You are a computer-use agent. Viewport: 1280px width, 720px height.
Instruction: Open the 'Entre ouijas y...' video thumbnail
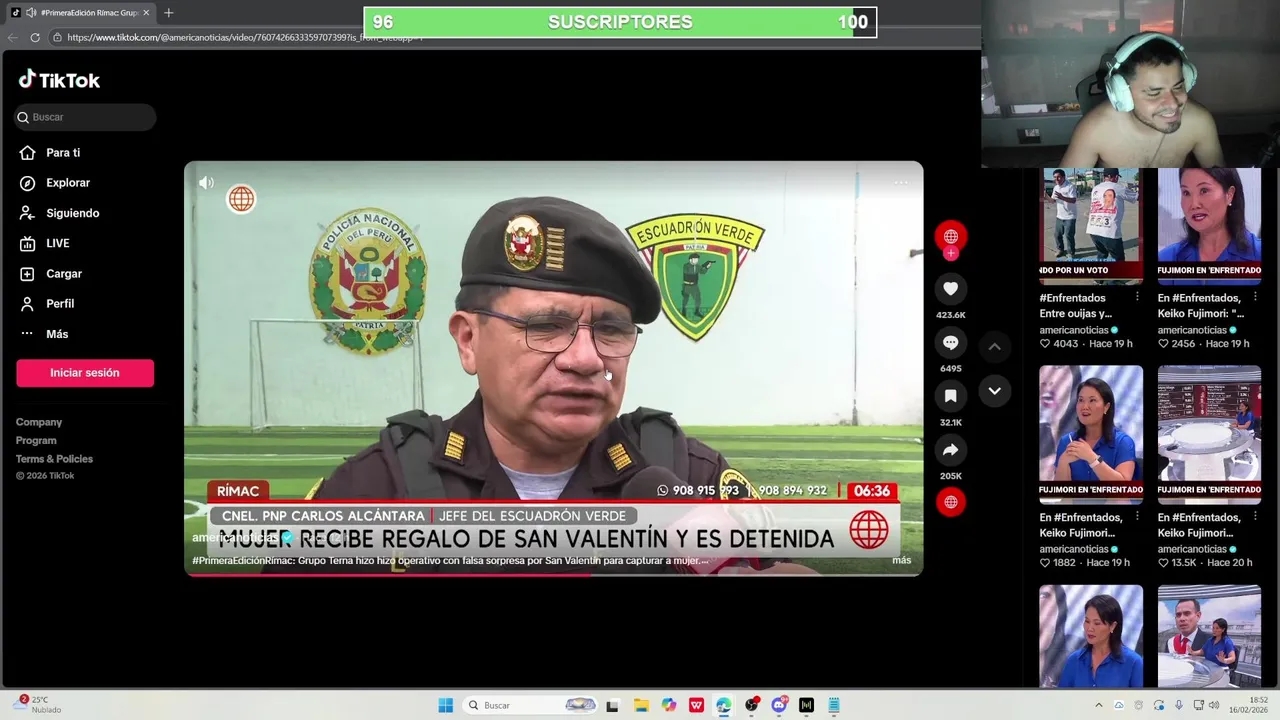pyautogui.click(x=1091, y=226)
